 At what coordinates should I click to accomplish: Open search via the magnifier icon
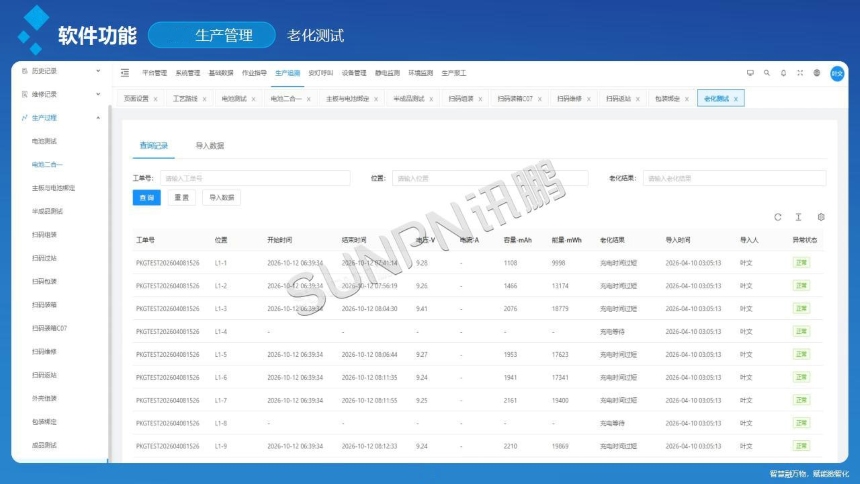[x=767, y=73]
